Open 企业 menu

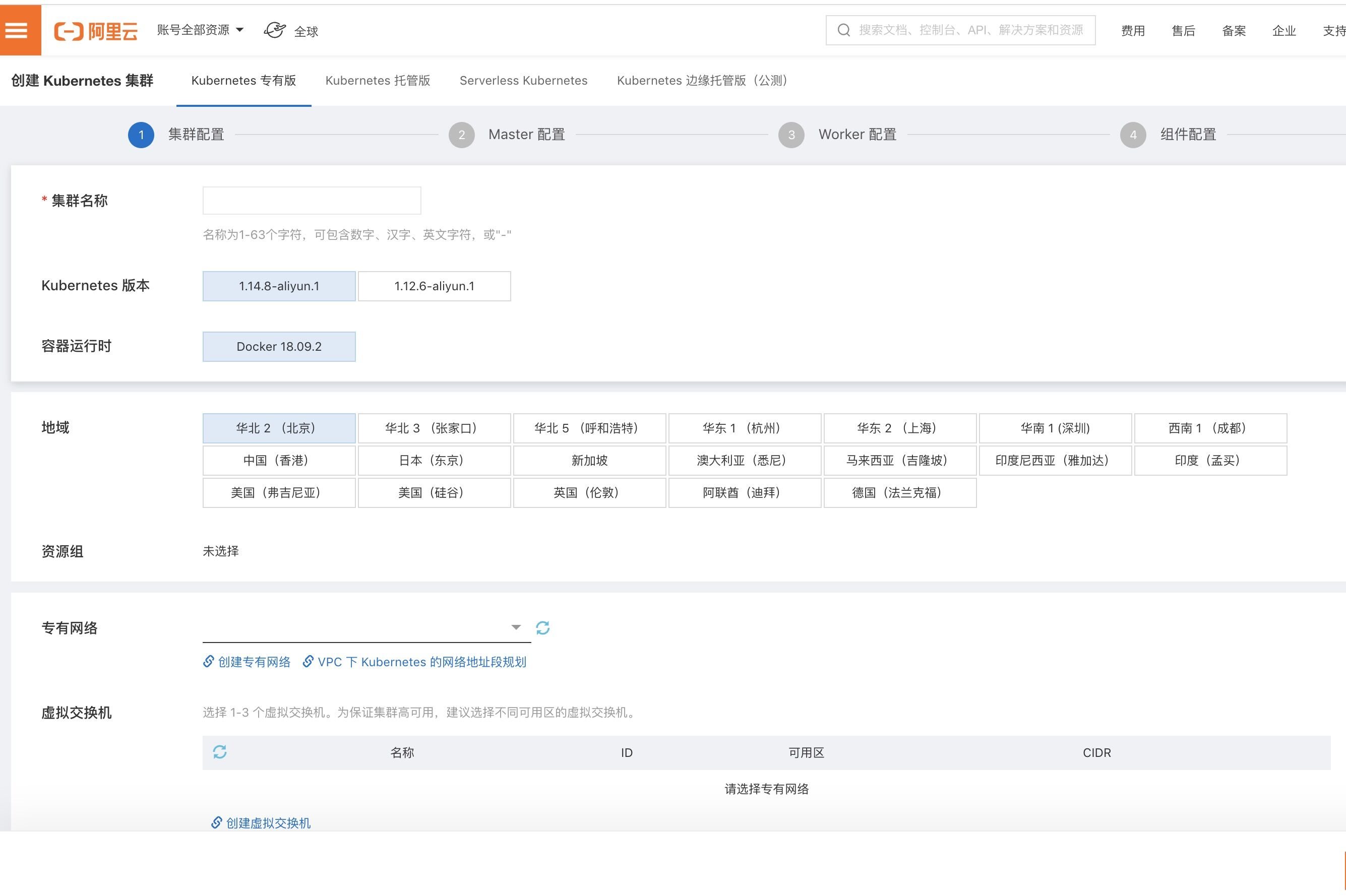(1283, 31)
